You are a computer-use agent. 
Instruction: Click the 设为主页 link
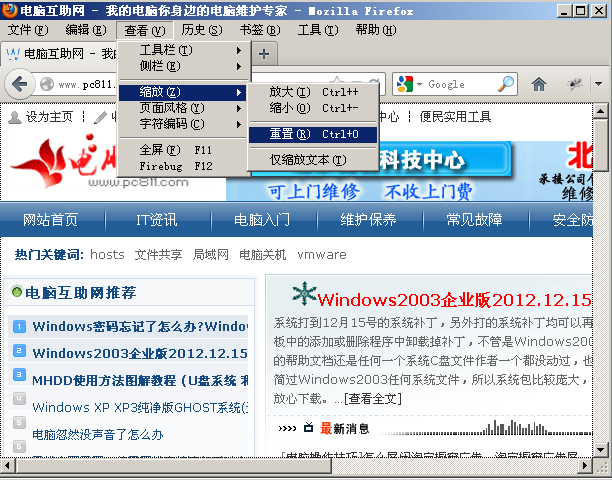click(49, 117)
